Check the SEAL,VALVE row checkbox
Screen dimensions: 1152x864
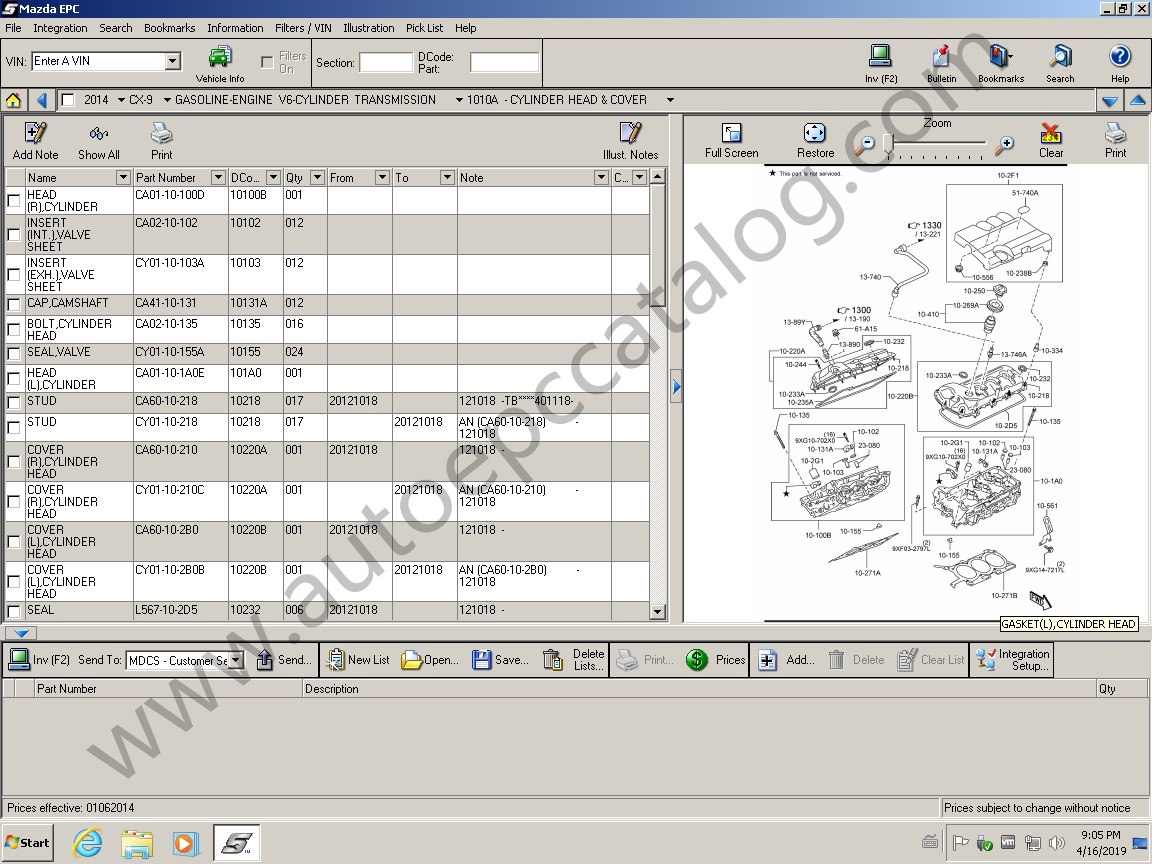coord(13,353)
